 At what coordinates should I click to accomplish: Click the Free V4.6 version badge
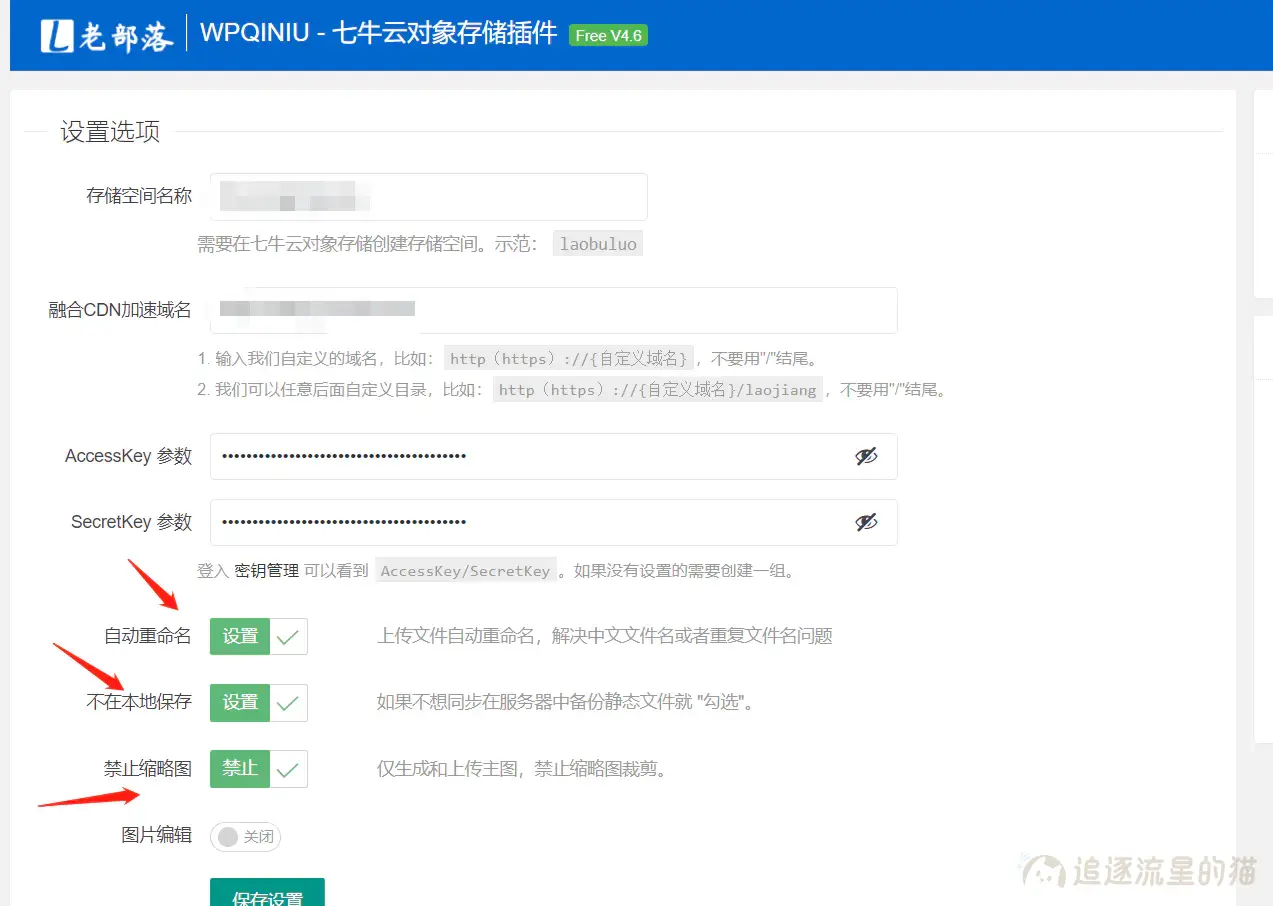tap(608, 35)
